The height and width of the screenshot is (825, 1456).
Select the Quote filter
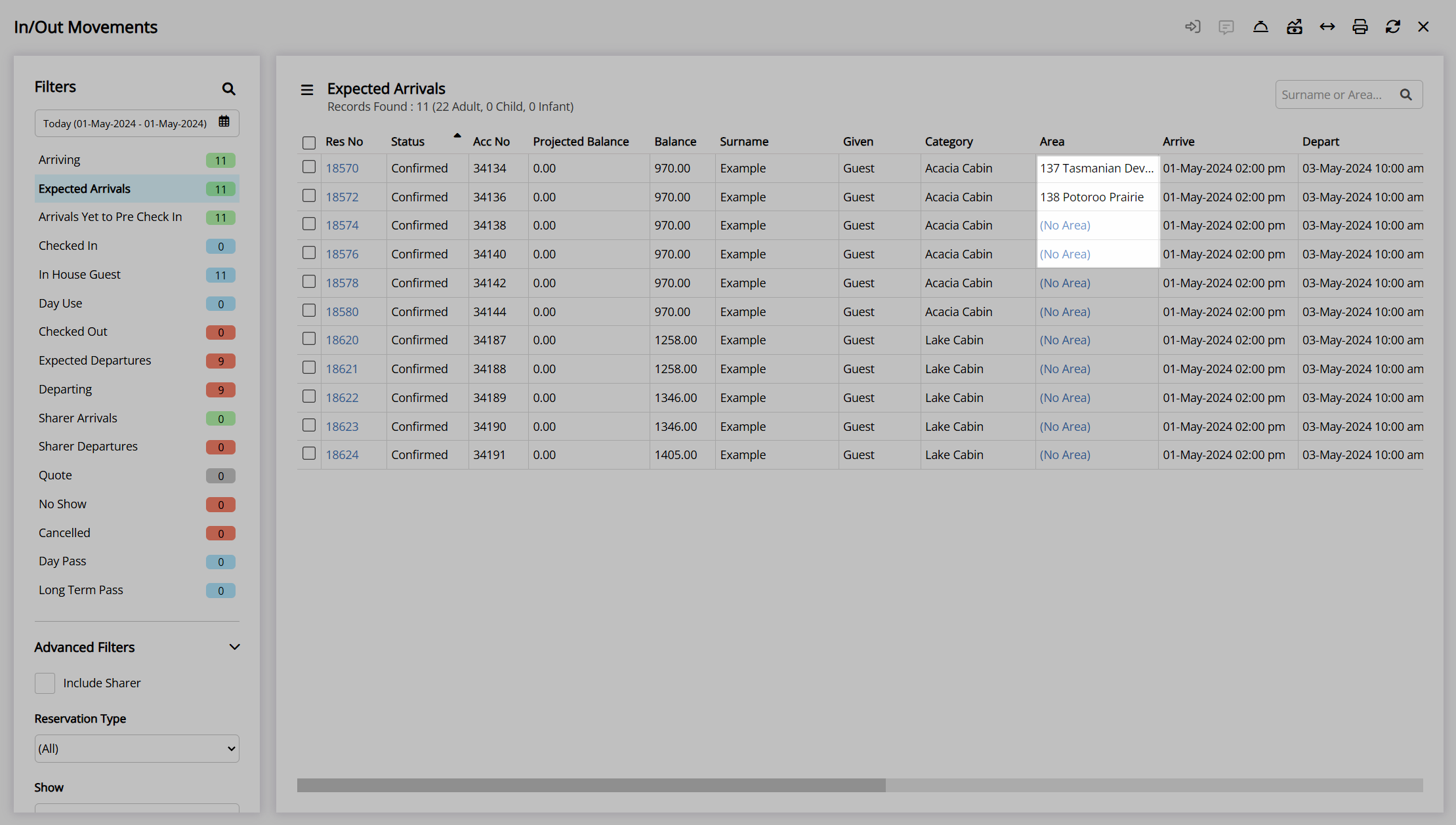(x=137, y=475)
